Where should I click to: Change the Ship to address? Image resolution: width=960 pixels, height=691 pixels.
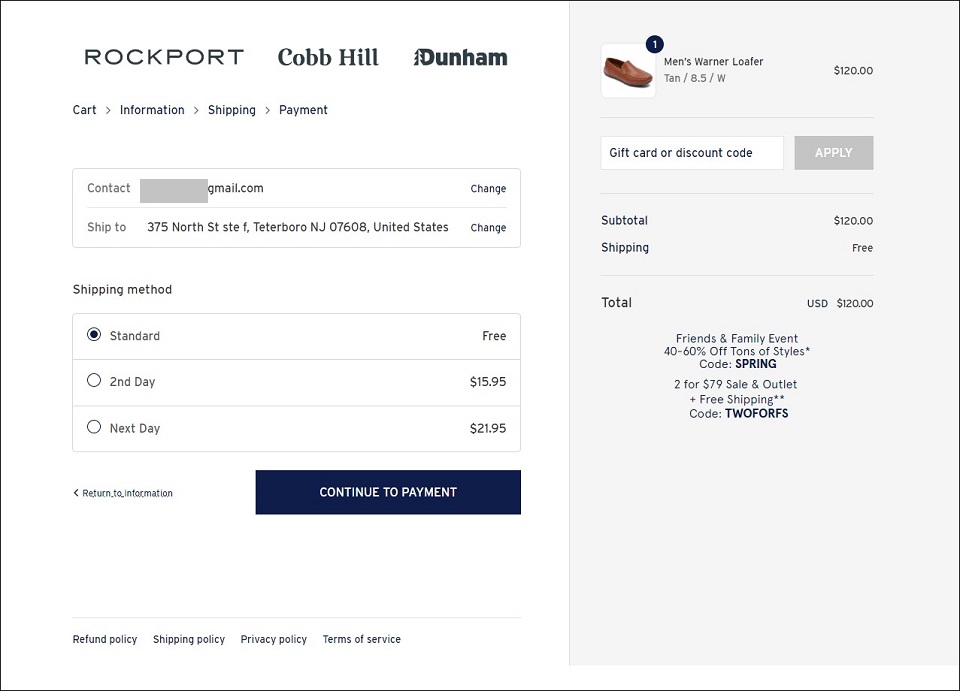click(x=488, y=228)
